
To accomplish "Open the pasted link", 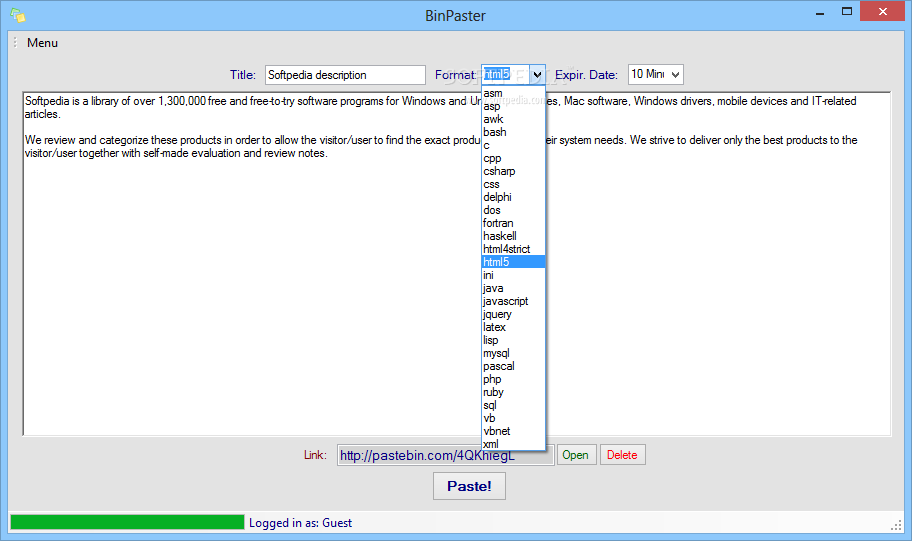I will pos(575,455).
